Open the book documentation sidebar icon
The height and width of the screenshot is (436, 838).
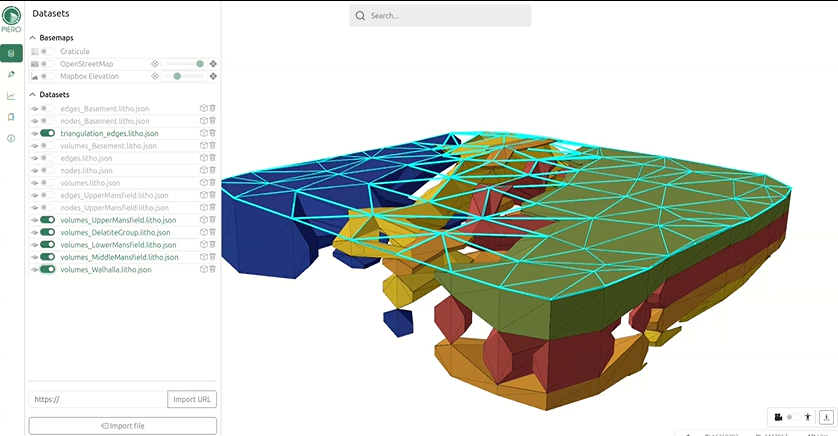[x=11, y=117]
